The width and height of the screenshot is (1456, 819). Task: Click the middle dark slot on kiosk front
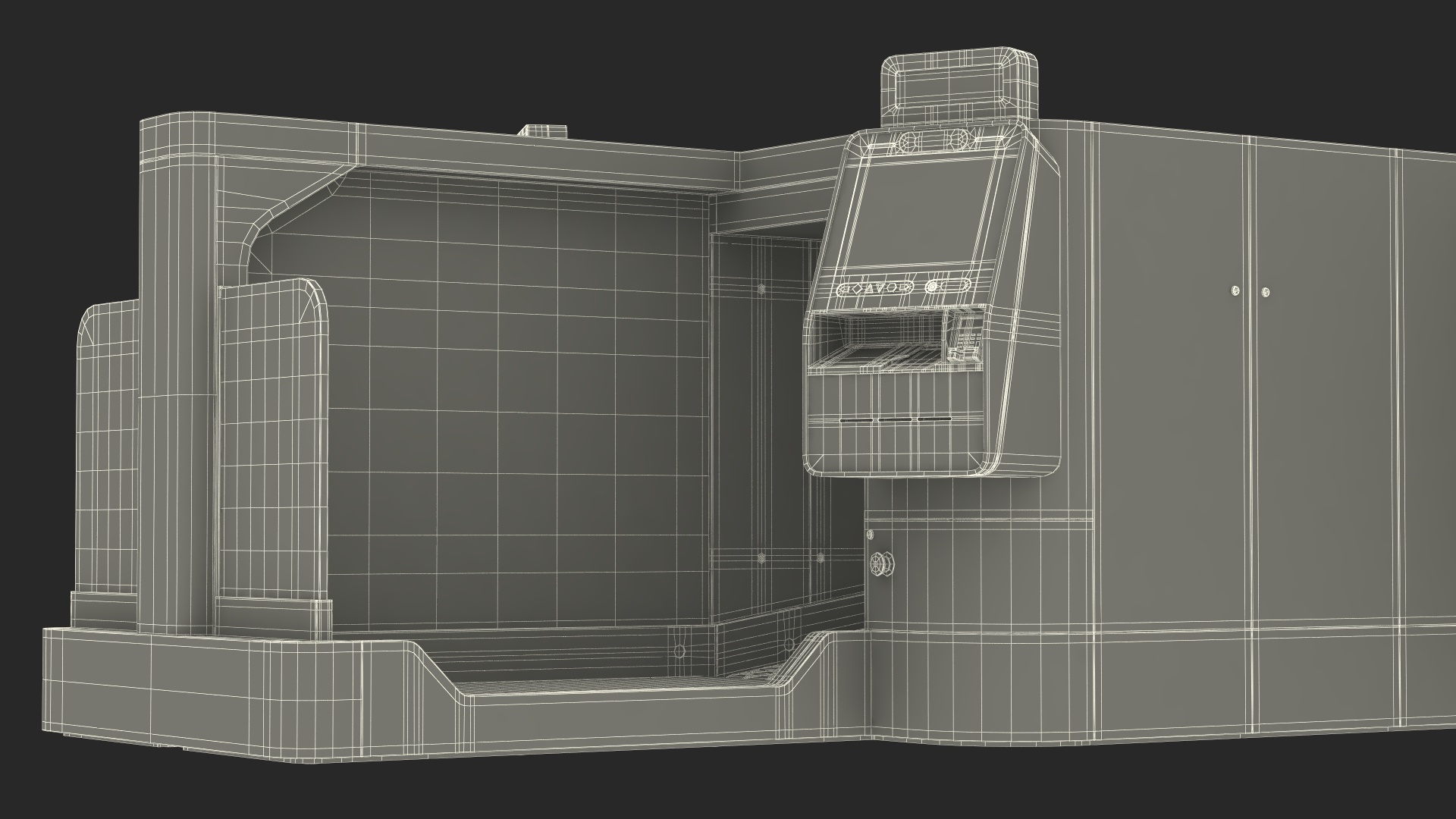click(895, 419)
